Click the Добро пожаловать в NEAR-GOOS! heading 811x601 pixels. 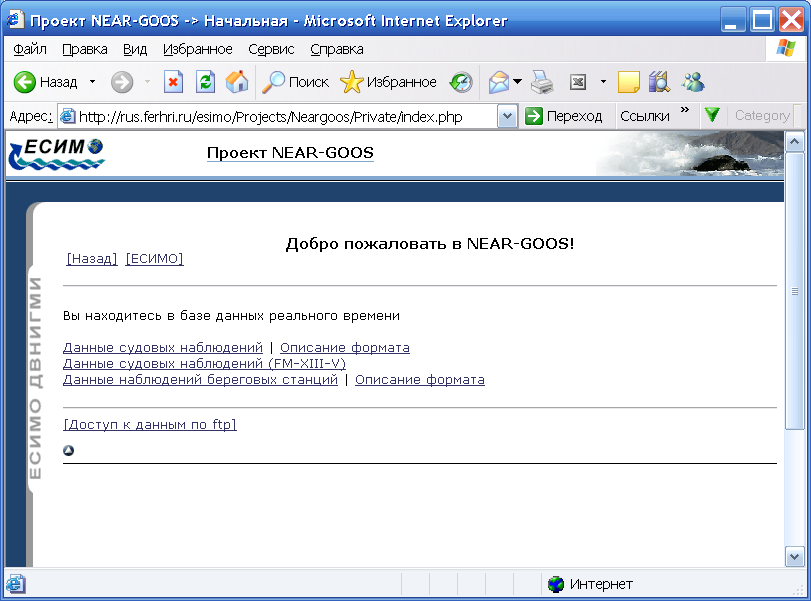pyautogui.click(x=430, y=244)
